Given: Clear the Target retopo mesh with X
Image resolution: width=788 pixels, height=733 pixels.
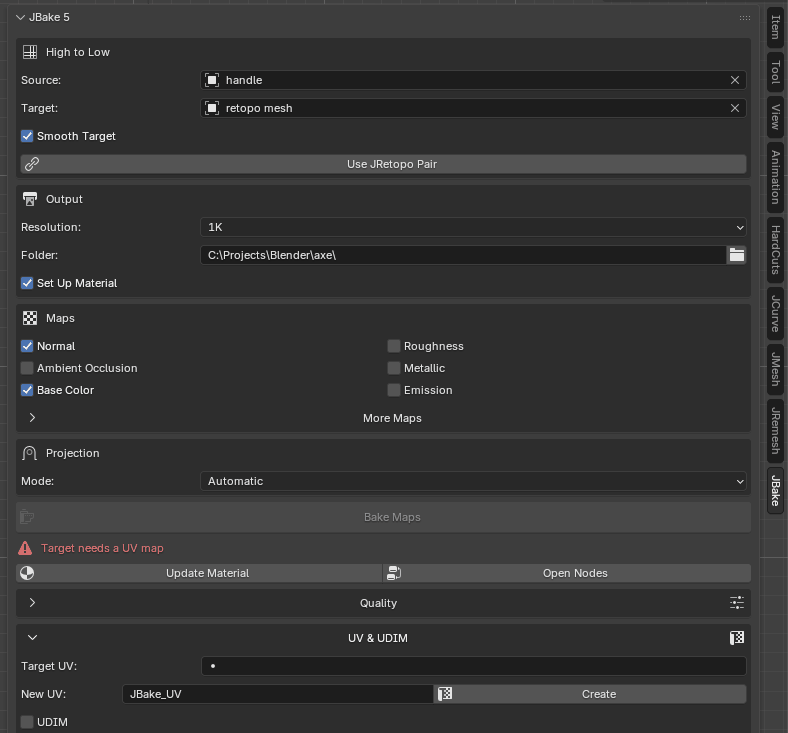Looking at the screenshot, I should [x=735, y=108].
